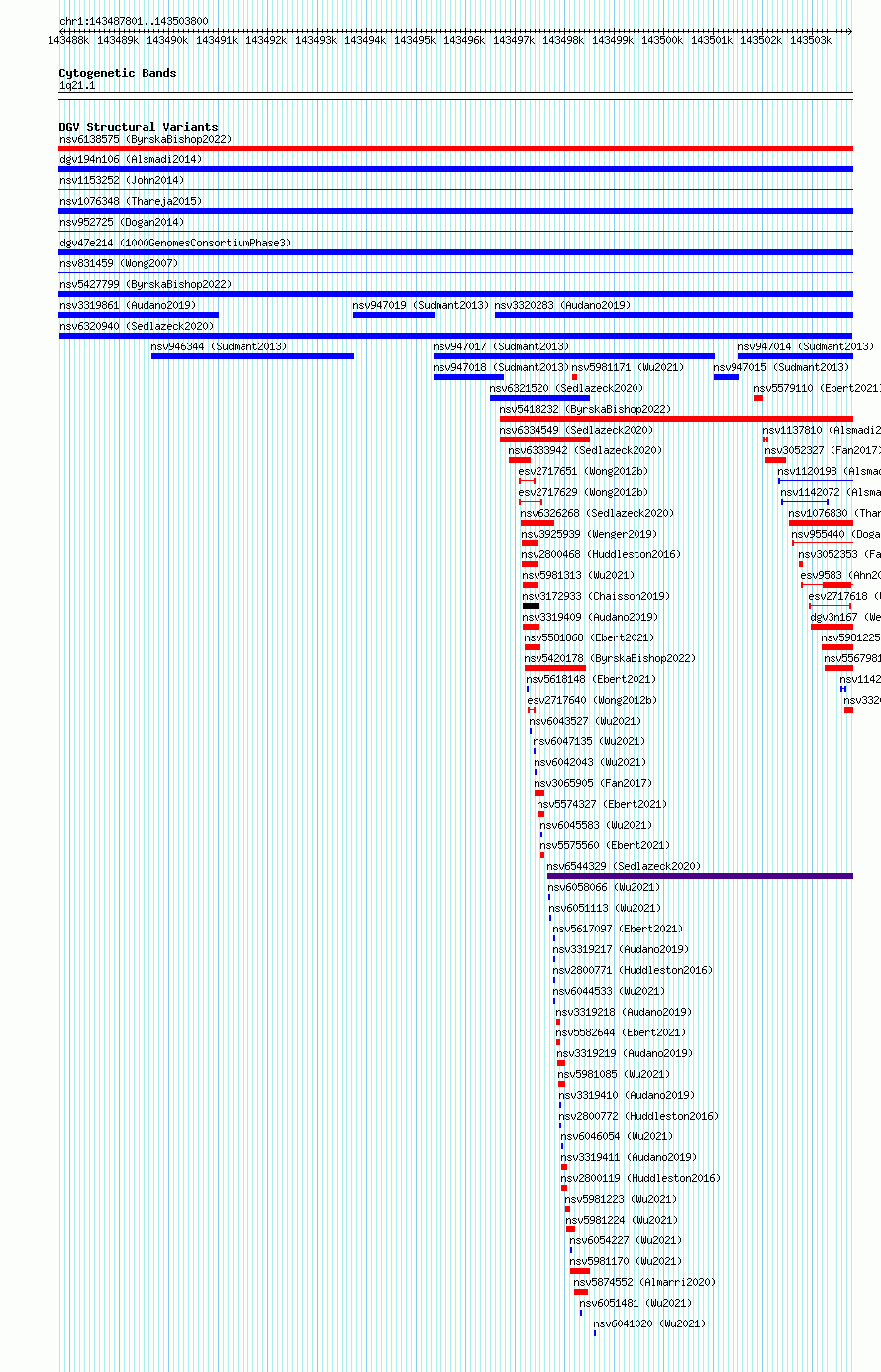The height and width of the screenshot is (1372, 881).
Task: Click nsv5617097 (Ebert2021) label
Action: (619, 929)
